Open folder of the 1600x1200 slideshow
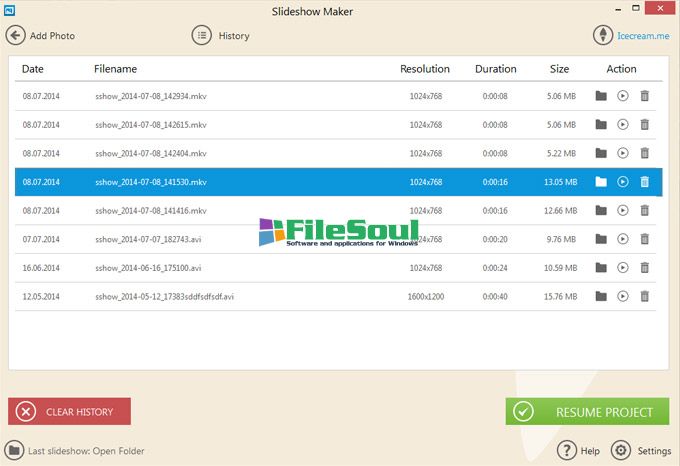Screen dimensions: 680x466 click(601, 297)
